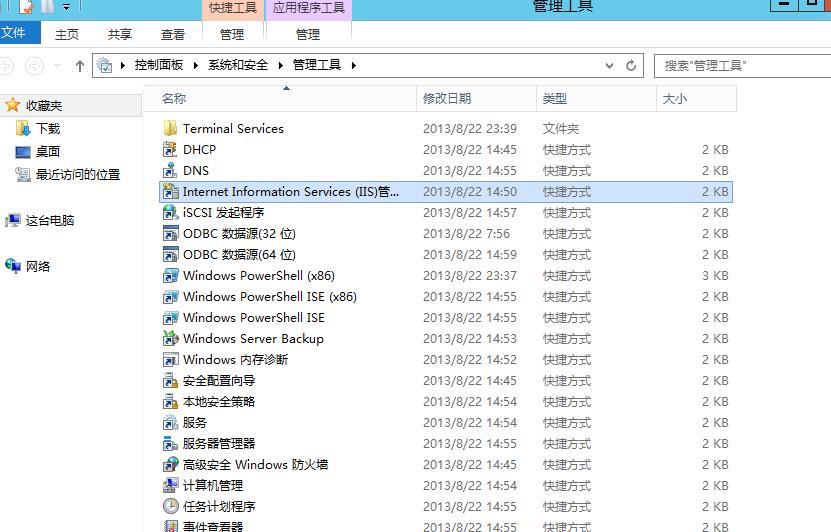Sort by the 大小 column header

pos(696,99)
